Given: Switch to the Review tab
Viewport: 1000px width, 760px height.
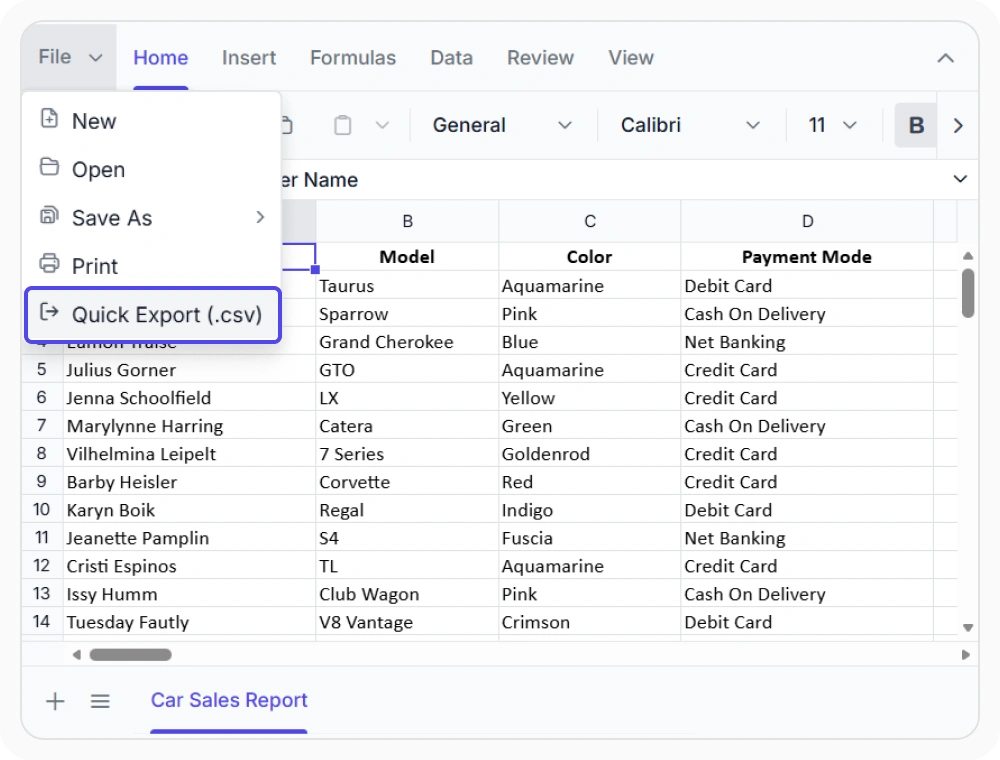Looking at the screenshot, I should pos(540,58).
